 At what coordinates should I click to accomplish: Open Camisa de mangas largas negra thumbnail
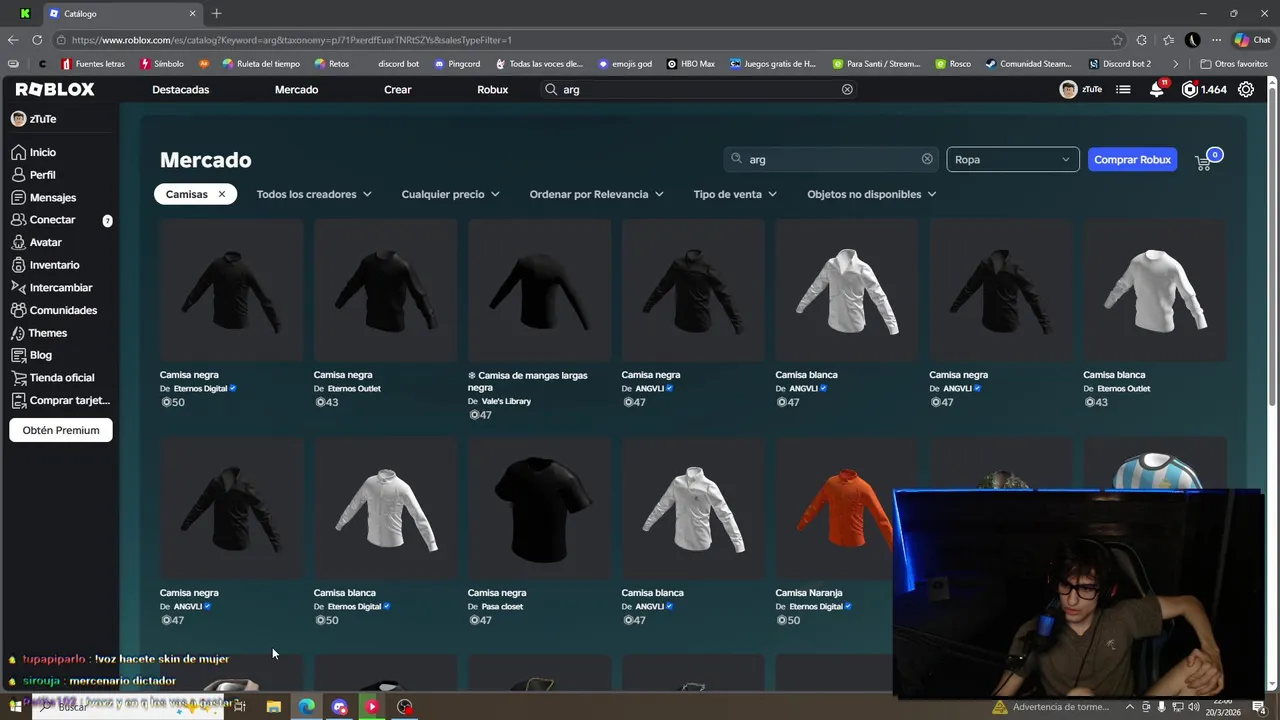(x=539, y=291)
